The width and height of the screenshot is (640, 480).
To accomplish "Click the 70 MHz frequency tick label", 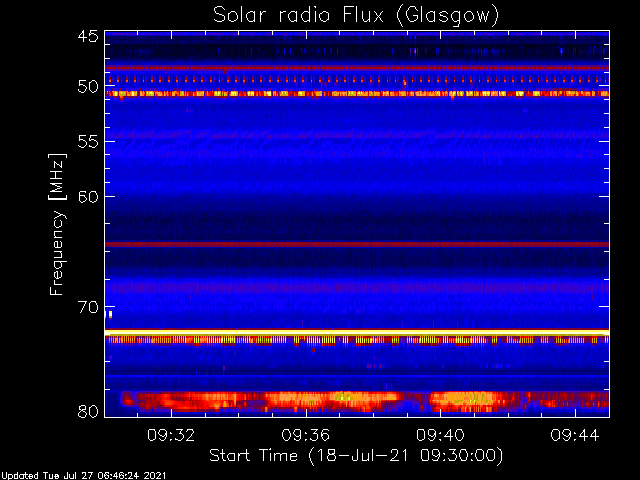I will point(88,307).
